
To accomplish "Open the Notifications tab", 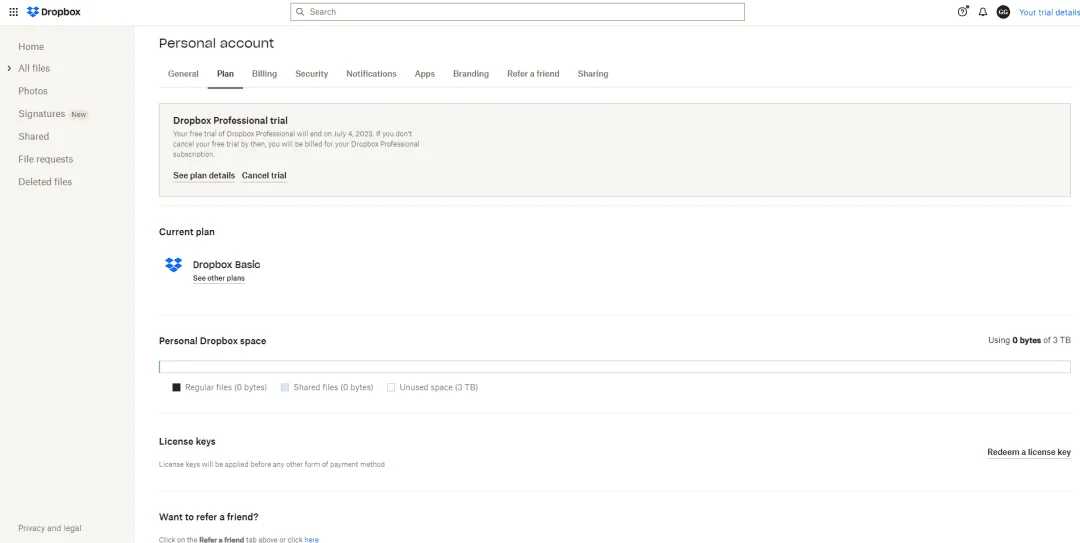I will point(371,74).
